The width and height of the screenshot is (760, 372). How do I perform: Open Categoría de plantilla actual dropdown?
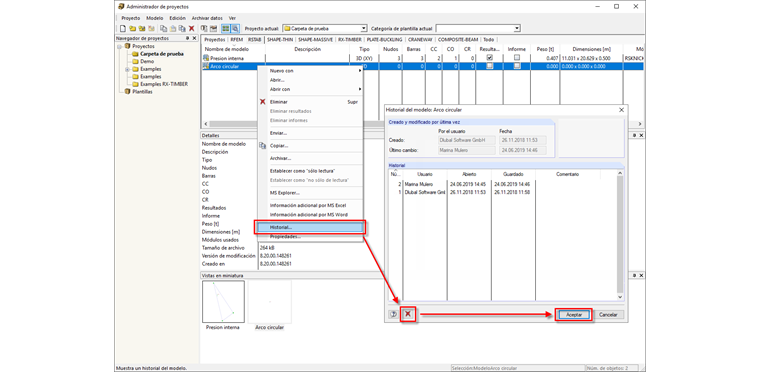point(517,29)
